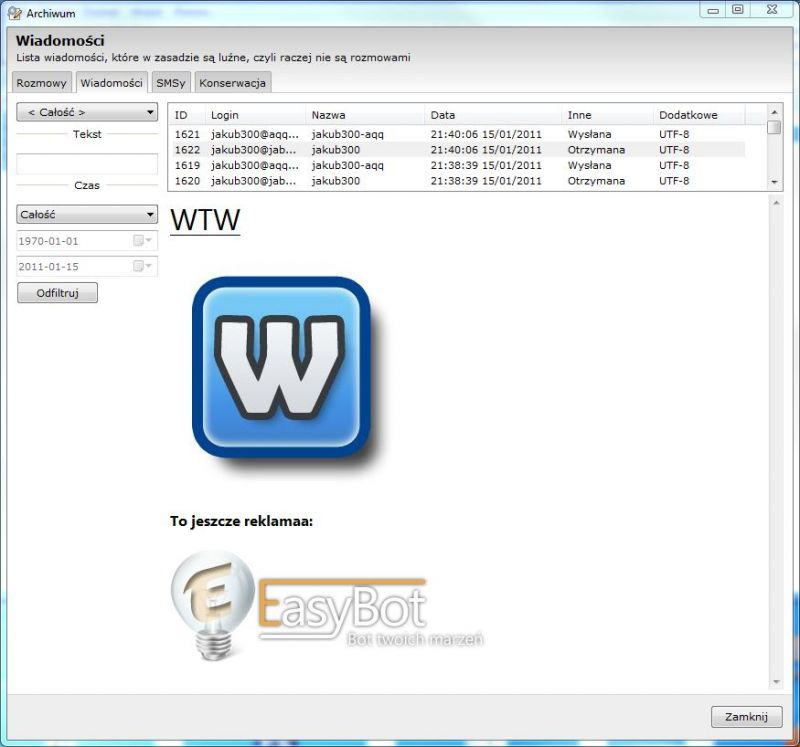
Task: Focus the Tekst search input field
Action: click(x=87, y=164)
